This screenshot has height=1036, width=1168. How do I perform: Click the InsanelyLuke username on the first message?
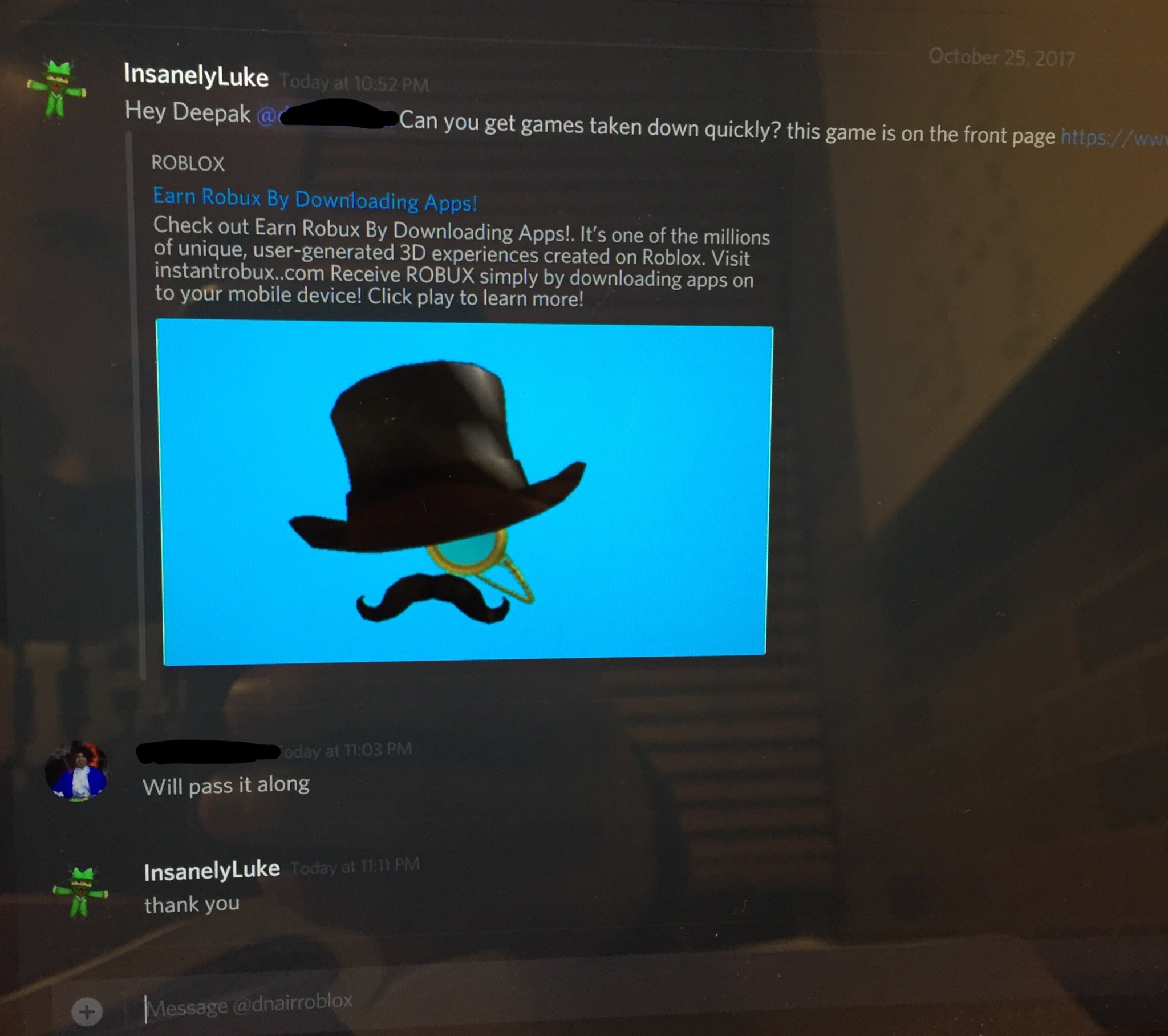196,75
